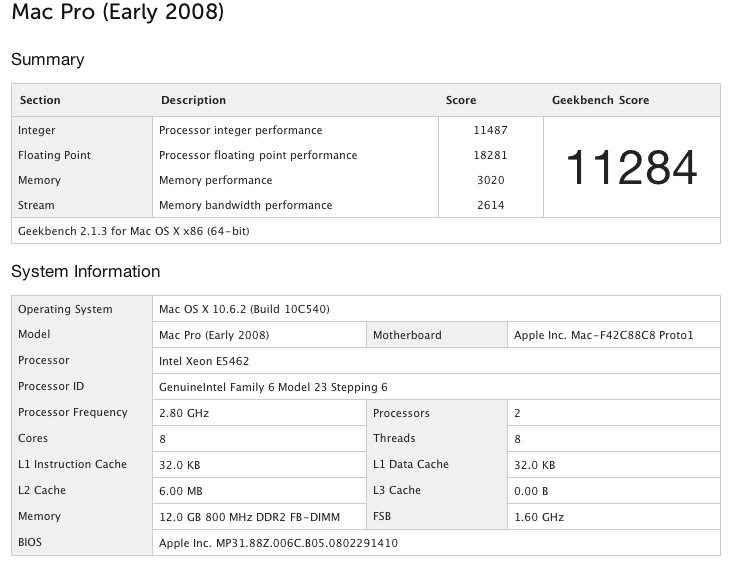Click the 'Intel Xeon E5462' value
Image resolution: width=730 pixels, height=564 pixels.
pyautogui.click(x=204, y=361)
